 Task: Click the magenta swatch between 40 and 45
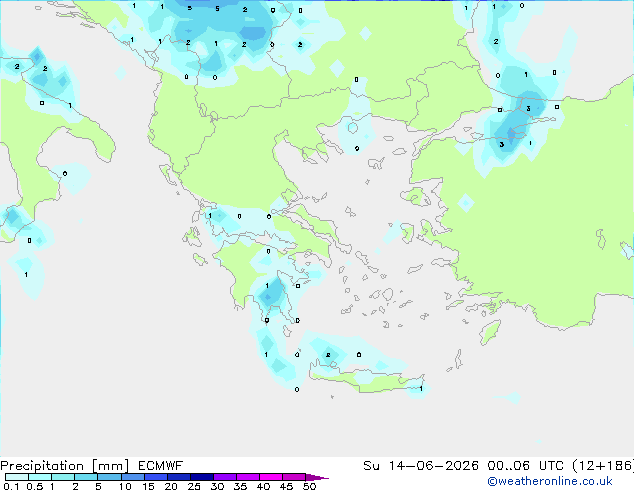pyautogui.click(x=271, y=477)
